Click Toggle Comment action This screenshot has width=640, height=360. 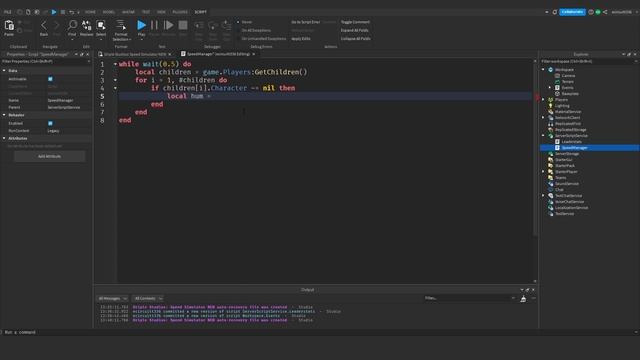pyautogui.click(x=355, y=22)
